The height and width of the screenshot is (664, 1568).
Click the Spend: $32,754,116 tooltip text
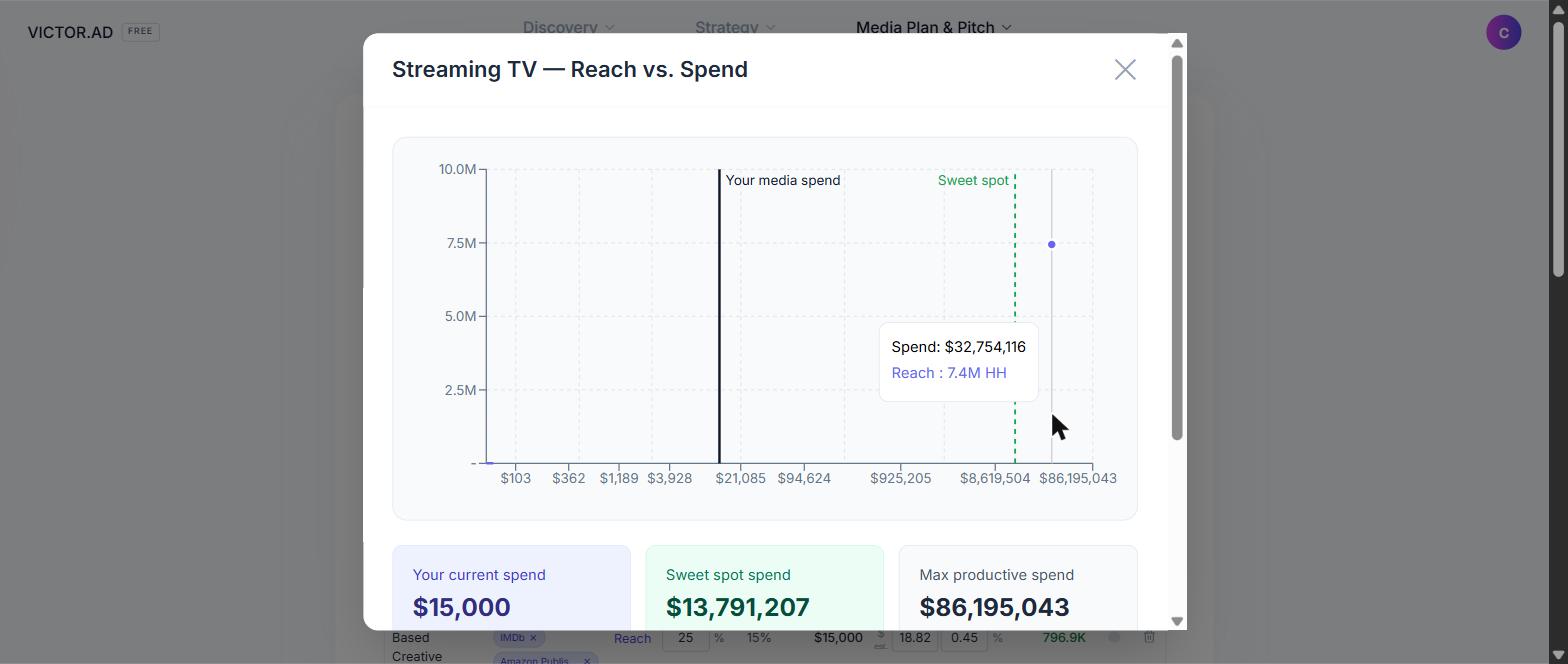pos(959,347)
